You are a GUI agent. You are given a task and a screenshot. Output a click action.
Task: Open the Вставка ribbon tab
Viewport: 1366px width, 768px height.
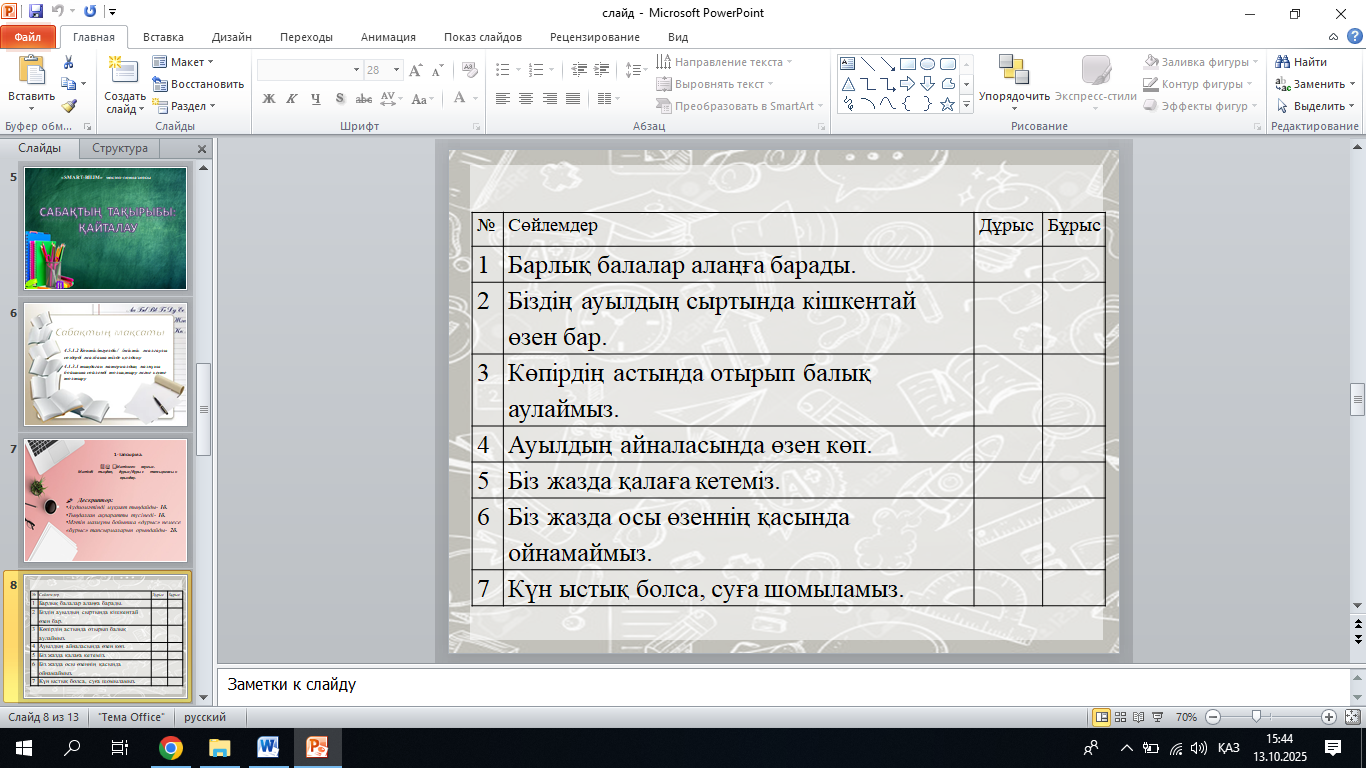point(163,37)
